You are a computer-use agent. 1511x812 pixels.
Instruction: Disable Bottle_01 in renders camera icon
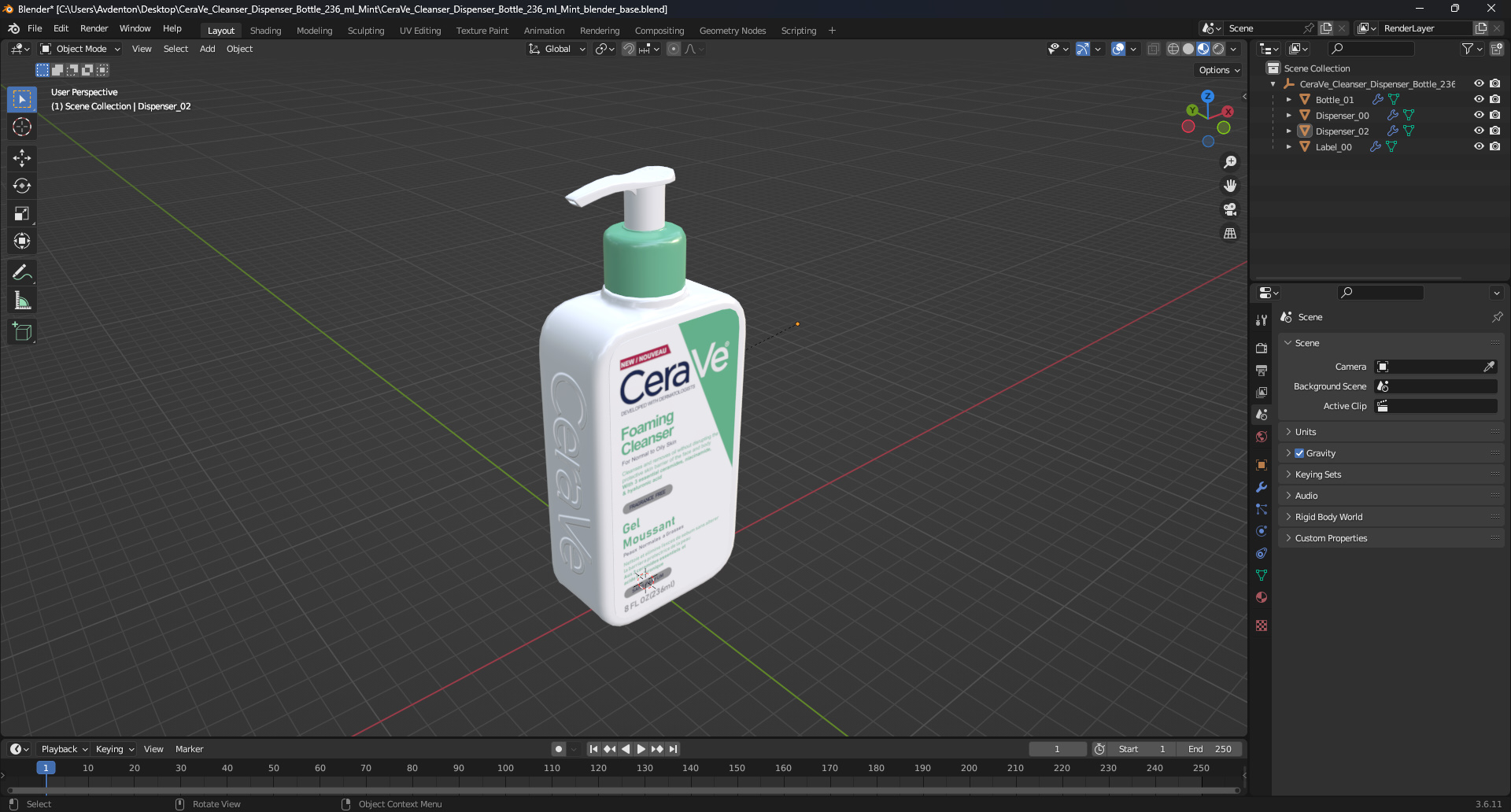click(x=1494, y=99)
